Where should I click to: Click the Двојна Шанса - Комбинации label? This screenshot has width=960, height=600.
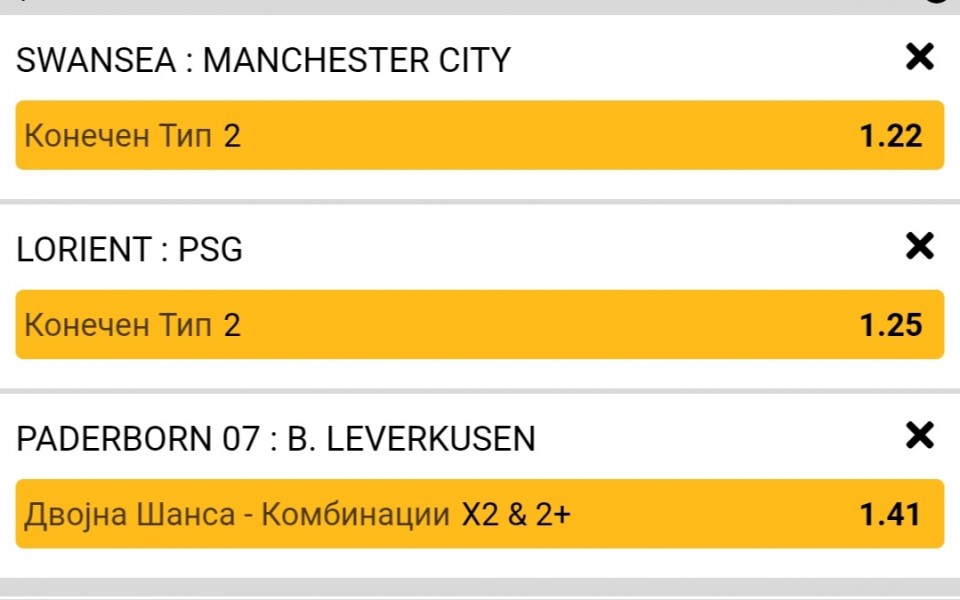(237, 515)
